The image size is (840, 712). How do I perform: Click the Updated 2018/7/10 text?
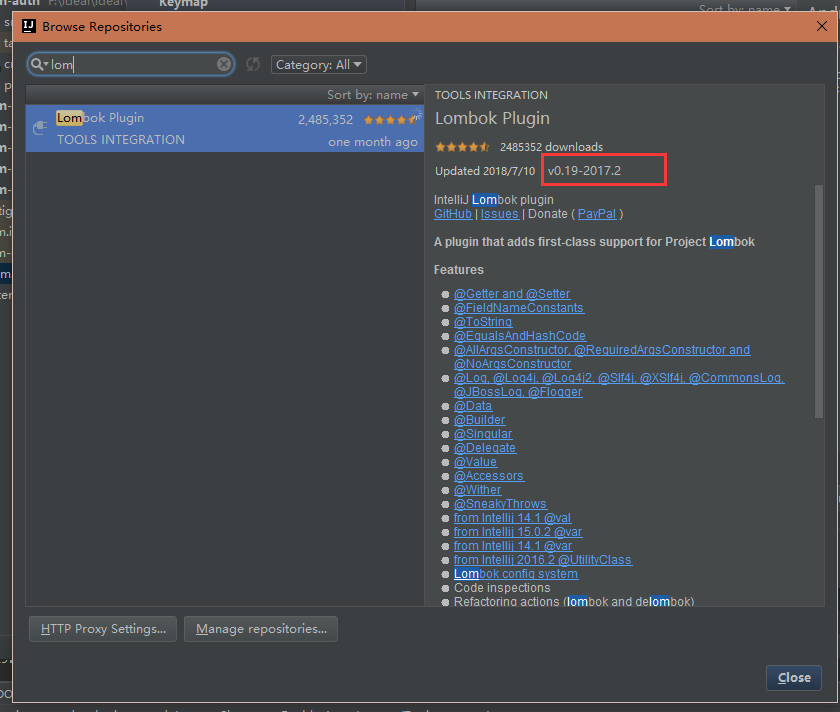point(485,171)
